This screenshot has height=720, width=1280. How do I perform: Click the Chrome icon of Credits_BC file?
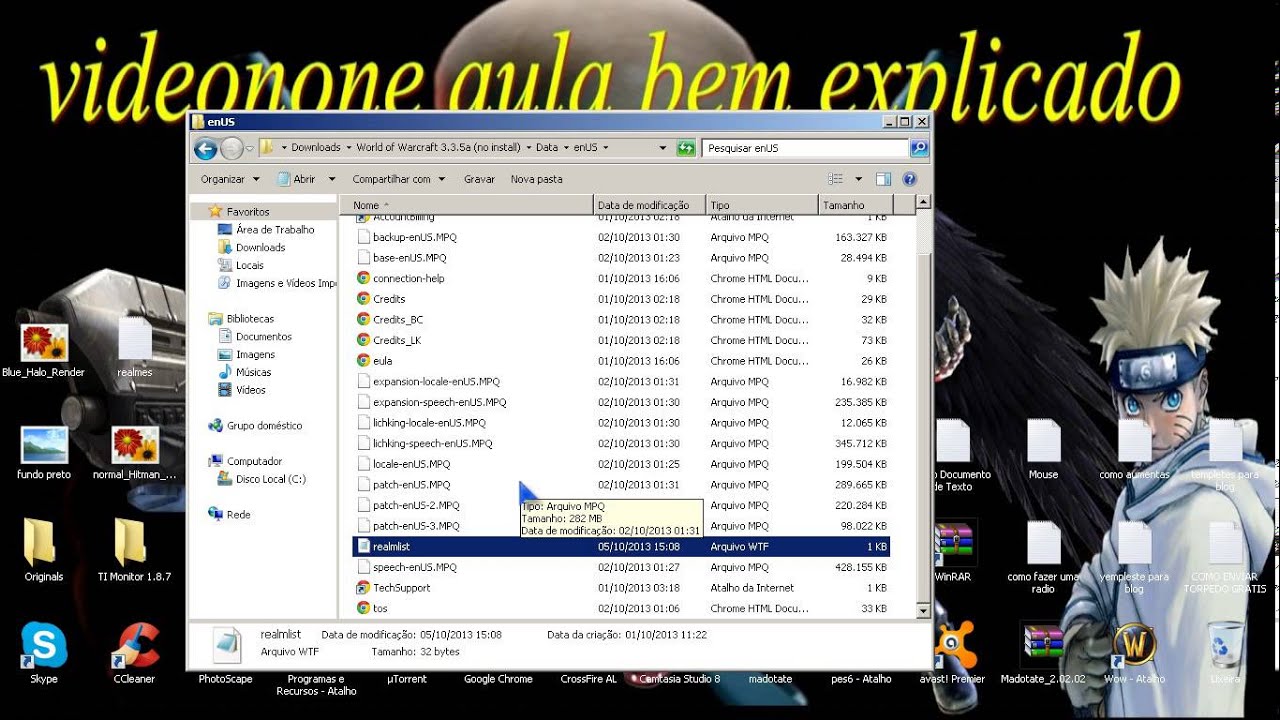tap(364, 319)
